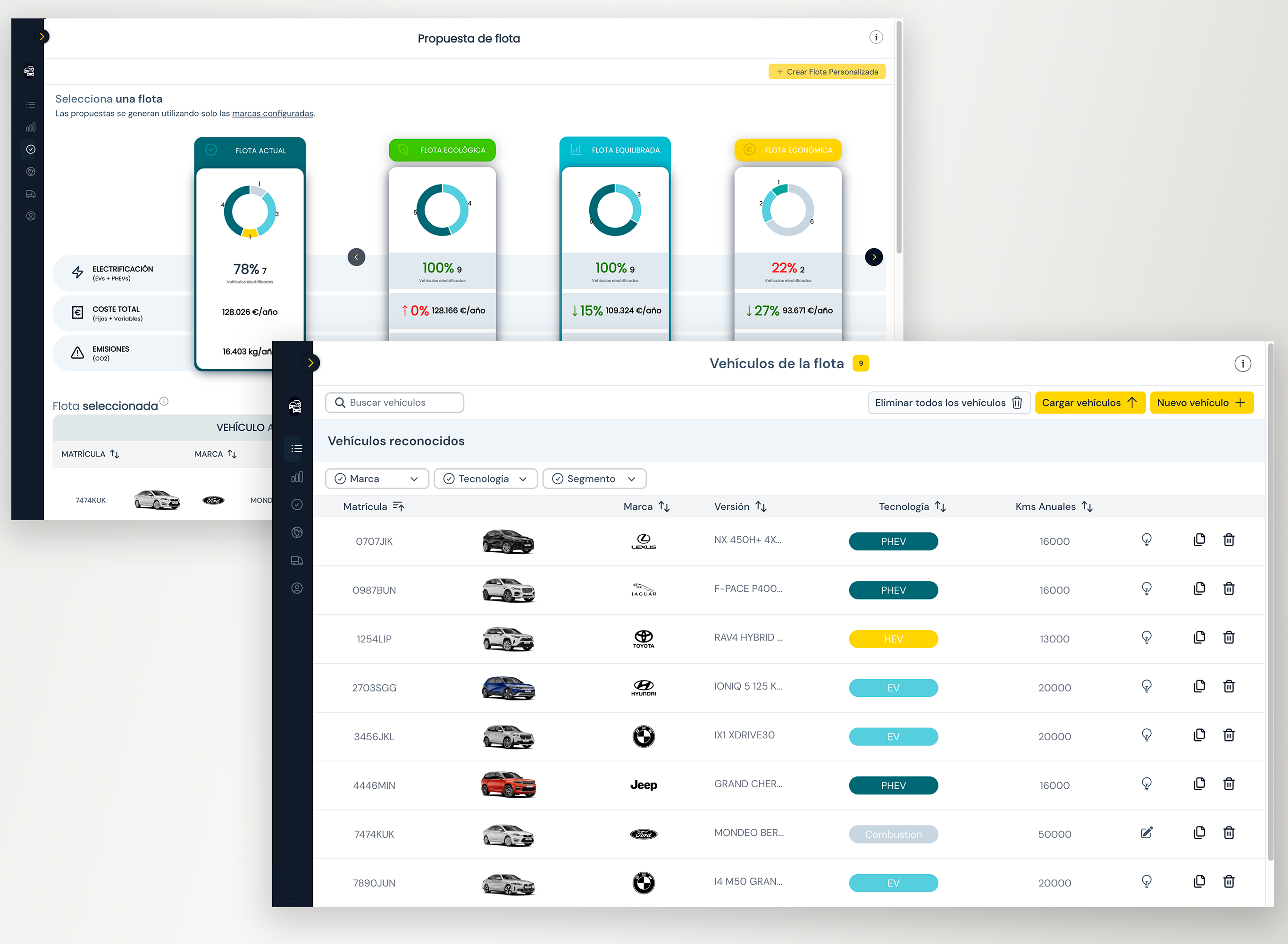Open truck icon in Propuesta de flota sidebar
Viewport: 1288px width, 944px height.
click(30, 194)
